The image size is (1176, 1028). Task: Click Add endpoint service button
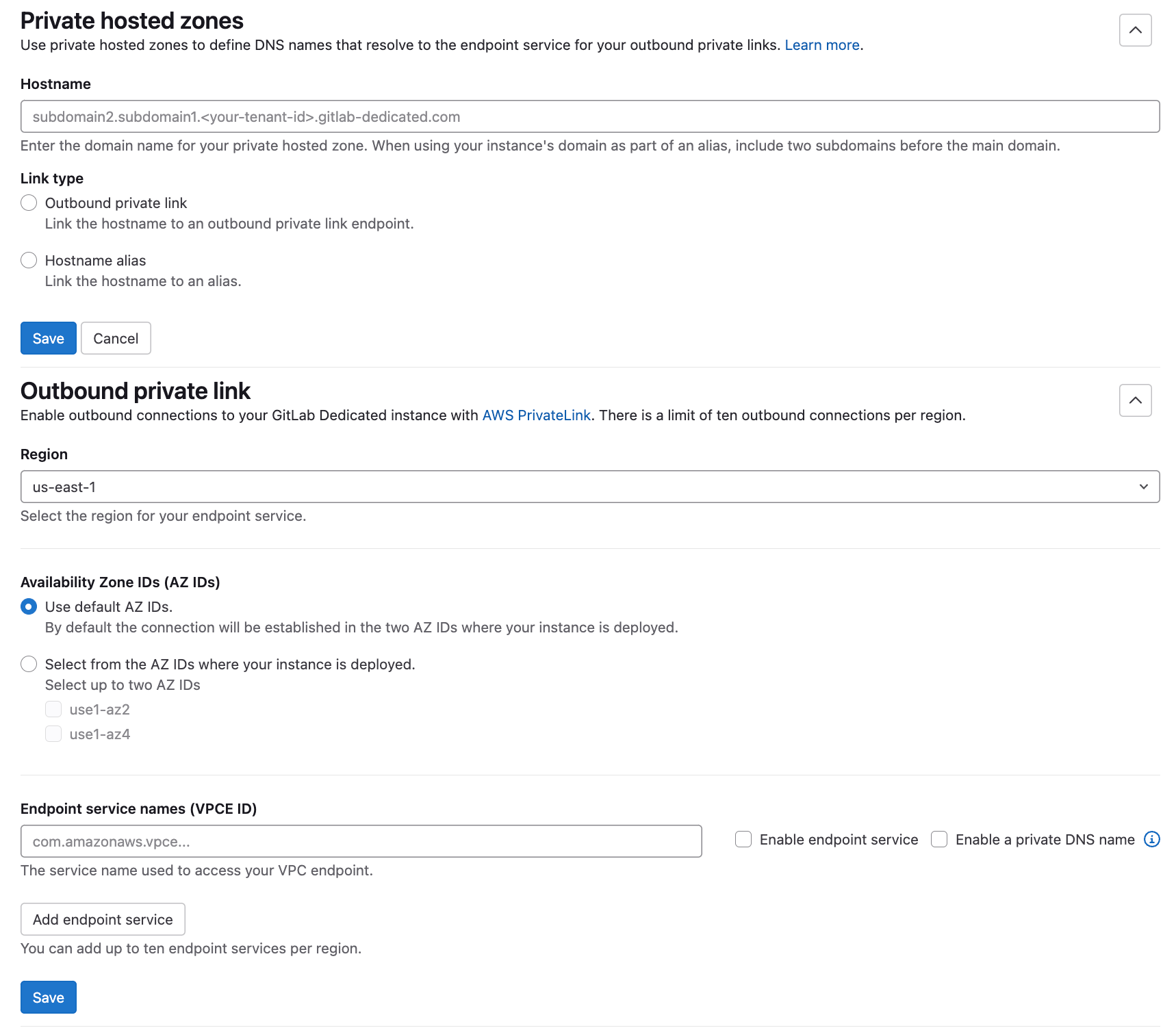click(x=103, y=919)
